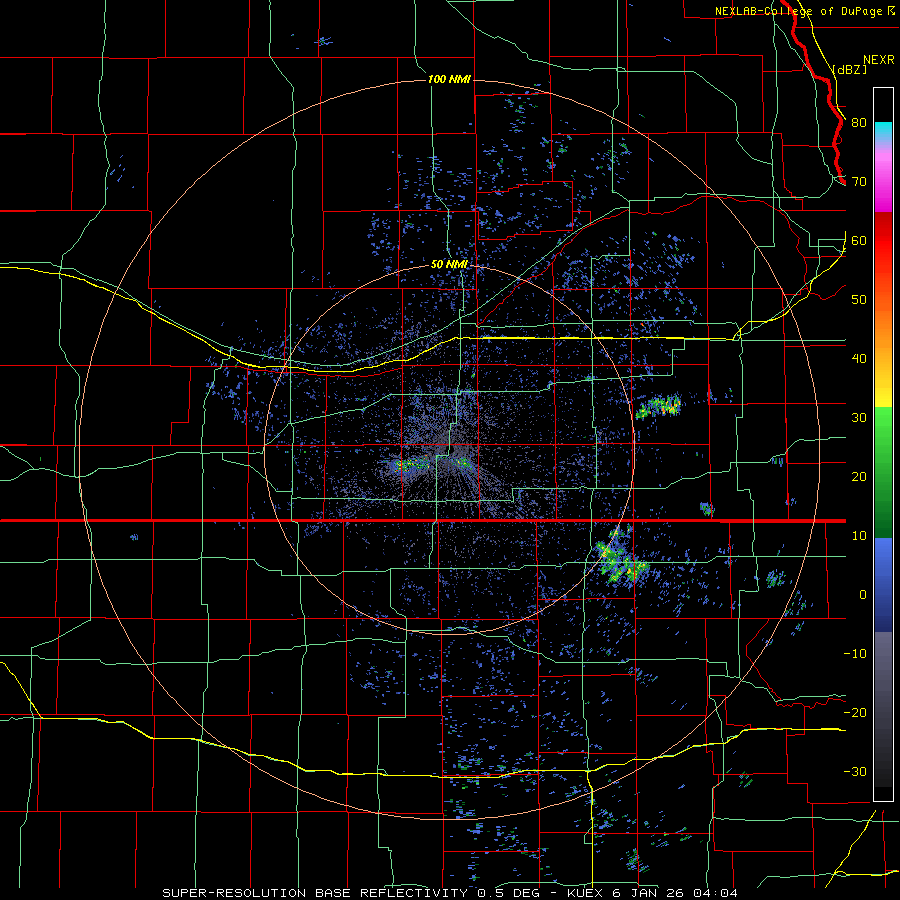Click the 100 NMI range ring label
Screen dimensions: 900x900
[x=449, y=79]
